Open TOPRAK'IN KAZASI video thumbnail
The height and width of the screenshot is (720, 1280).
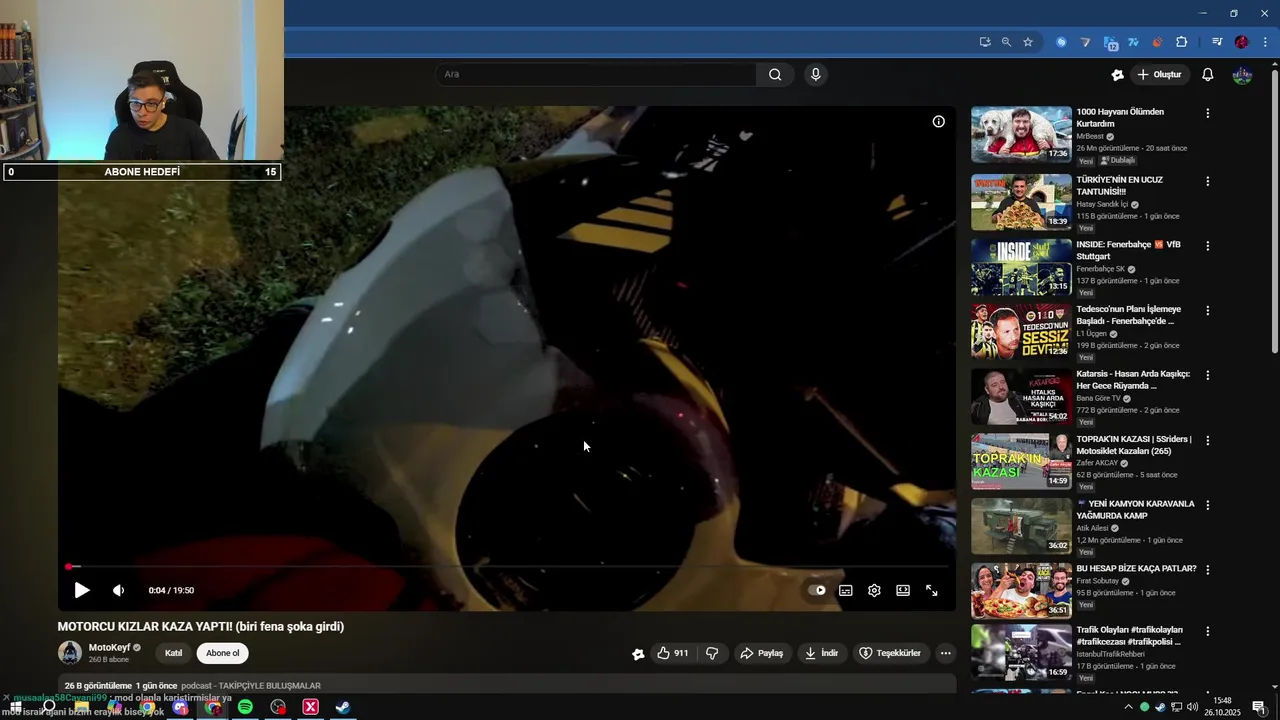(1021, 461)
